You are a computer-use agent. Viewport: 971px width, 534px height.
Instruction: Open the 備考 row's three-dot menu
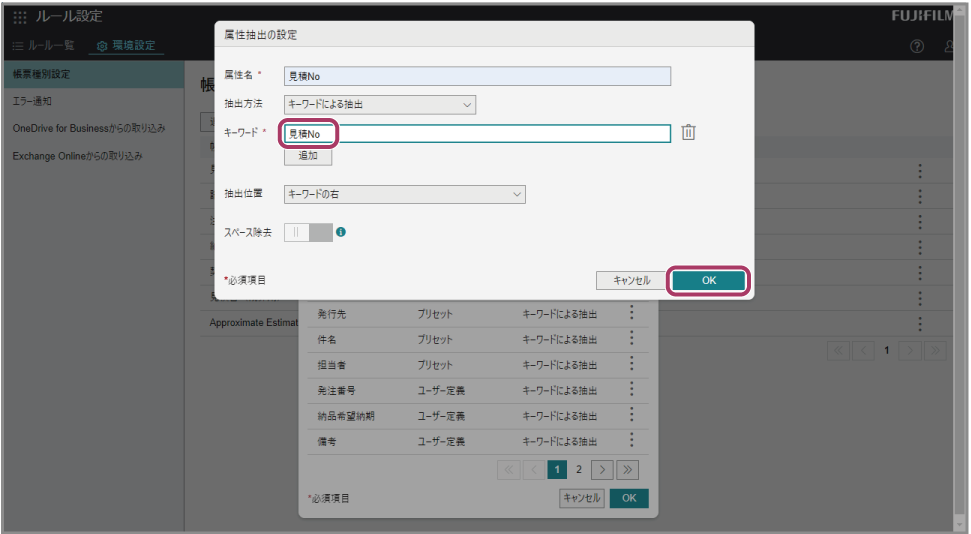pyautogui.click(x=632, y=439)
